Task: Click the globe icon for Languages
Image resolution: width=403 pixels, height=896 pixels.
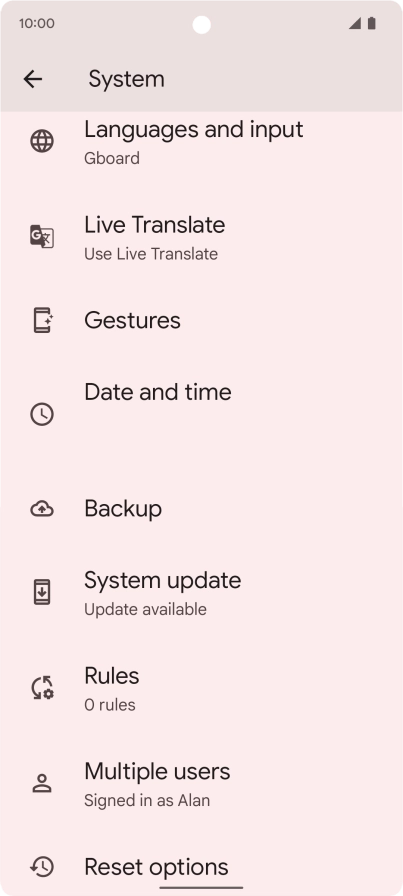Action: pos(42,141)
